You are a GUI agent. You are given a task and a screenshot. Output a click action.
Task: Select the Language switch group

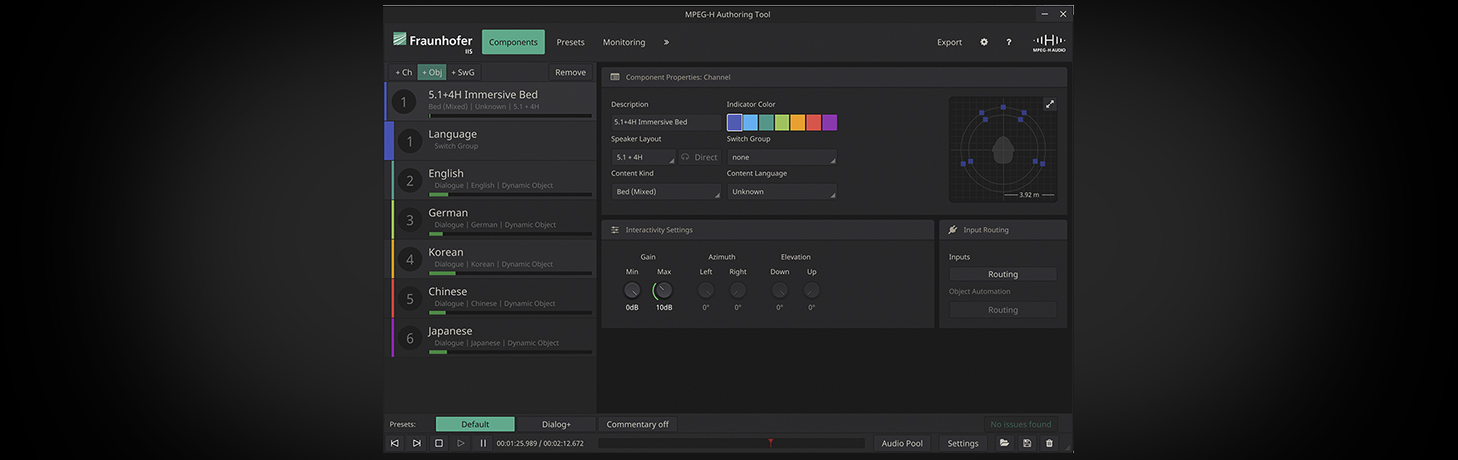tap(490, 140)
